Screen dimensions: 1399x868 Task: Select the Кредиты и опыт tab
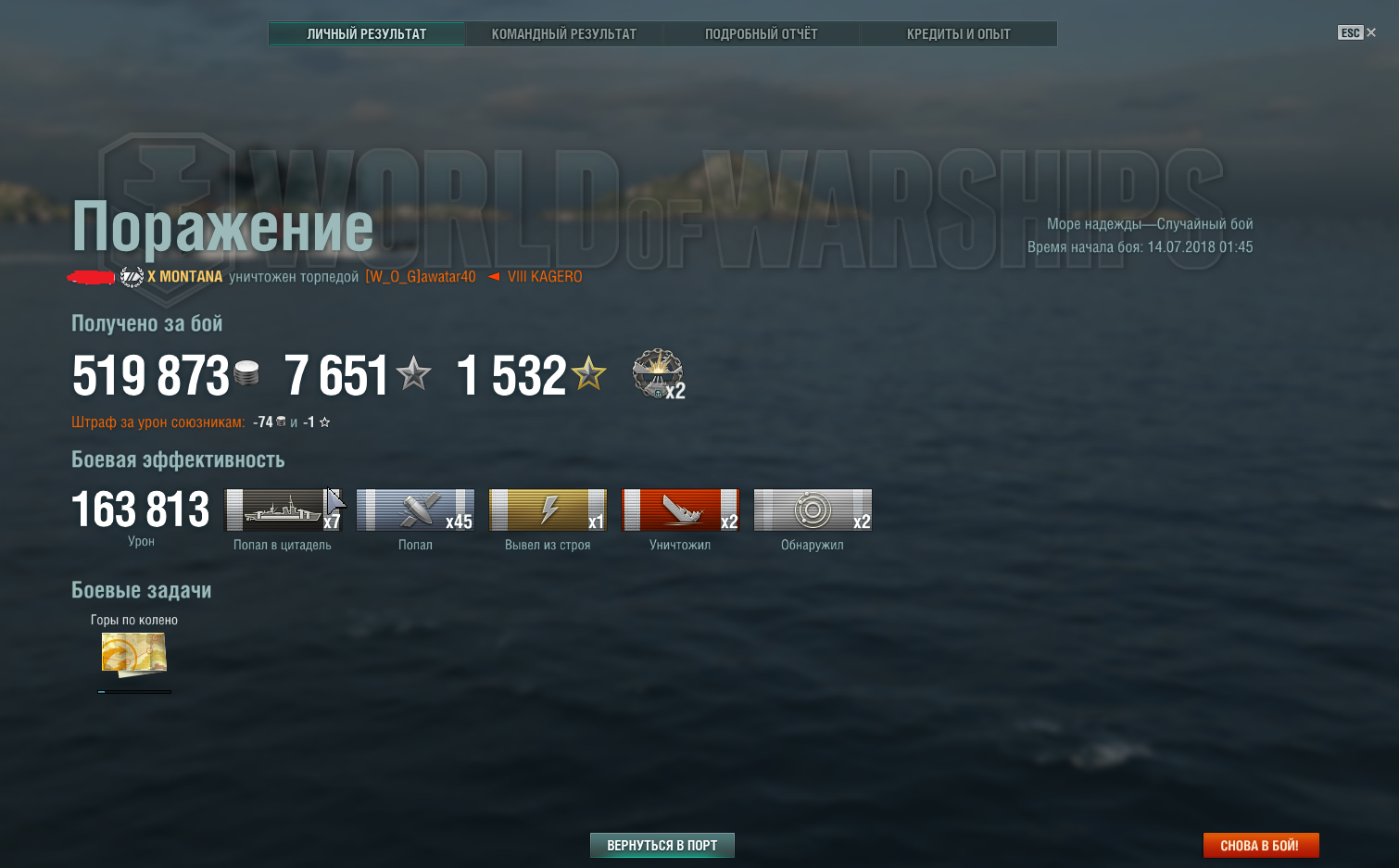pyautogui.click(x=958, y=34)
